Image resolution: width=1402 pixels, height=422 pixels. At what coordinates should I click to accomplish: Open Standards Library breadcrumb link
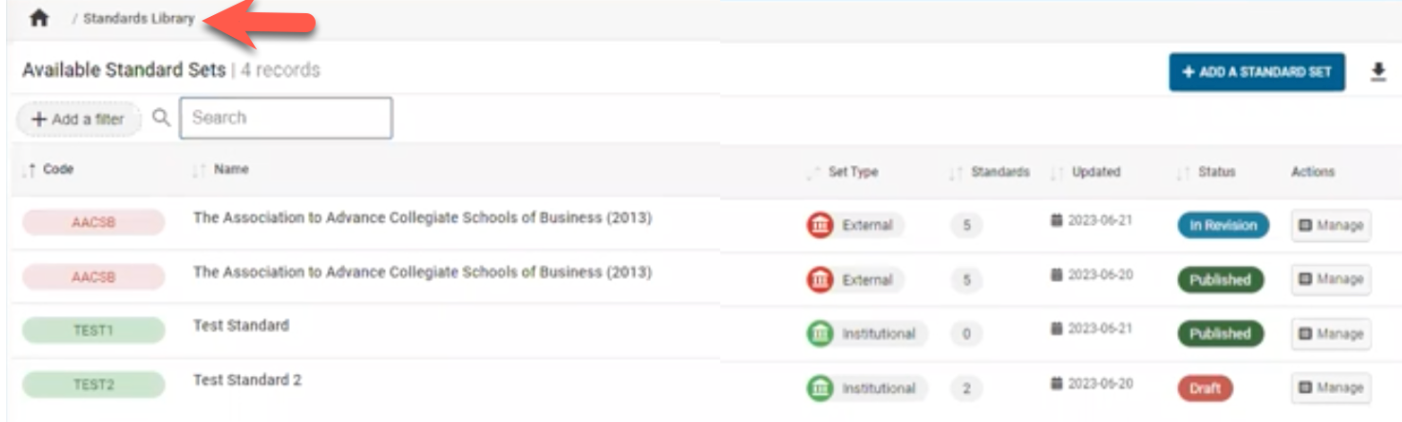pos(138,19)
